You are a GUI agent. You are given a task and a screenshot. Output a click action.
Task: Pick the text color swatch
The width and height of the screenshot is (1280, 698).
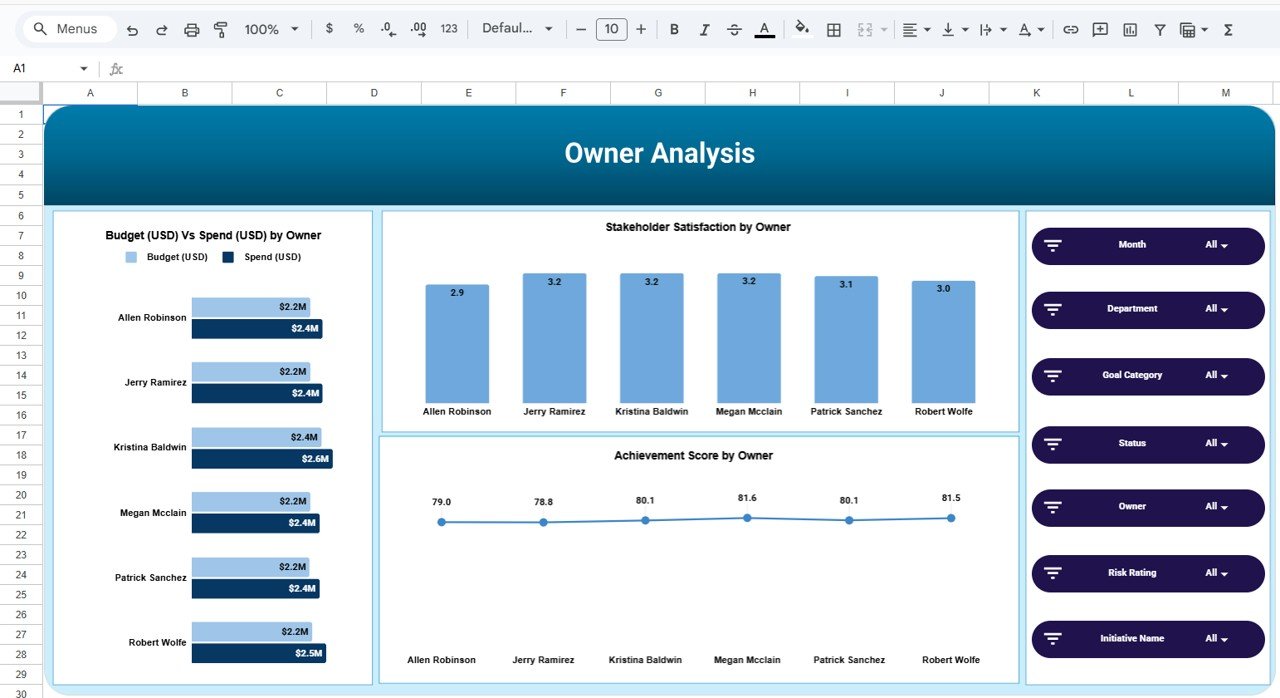click(x=764, y=29)
